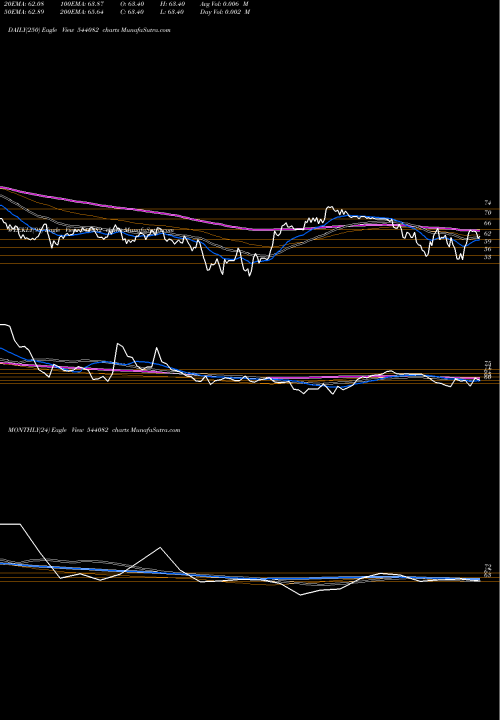
Task: Click the Open price readout
Action: pos(132,4)
